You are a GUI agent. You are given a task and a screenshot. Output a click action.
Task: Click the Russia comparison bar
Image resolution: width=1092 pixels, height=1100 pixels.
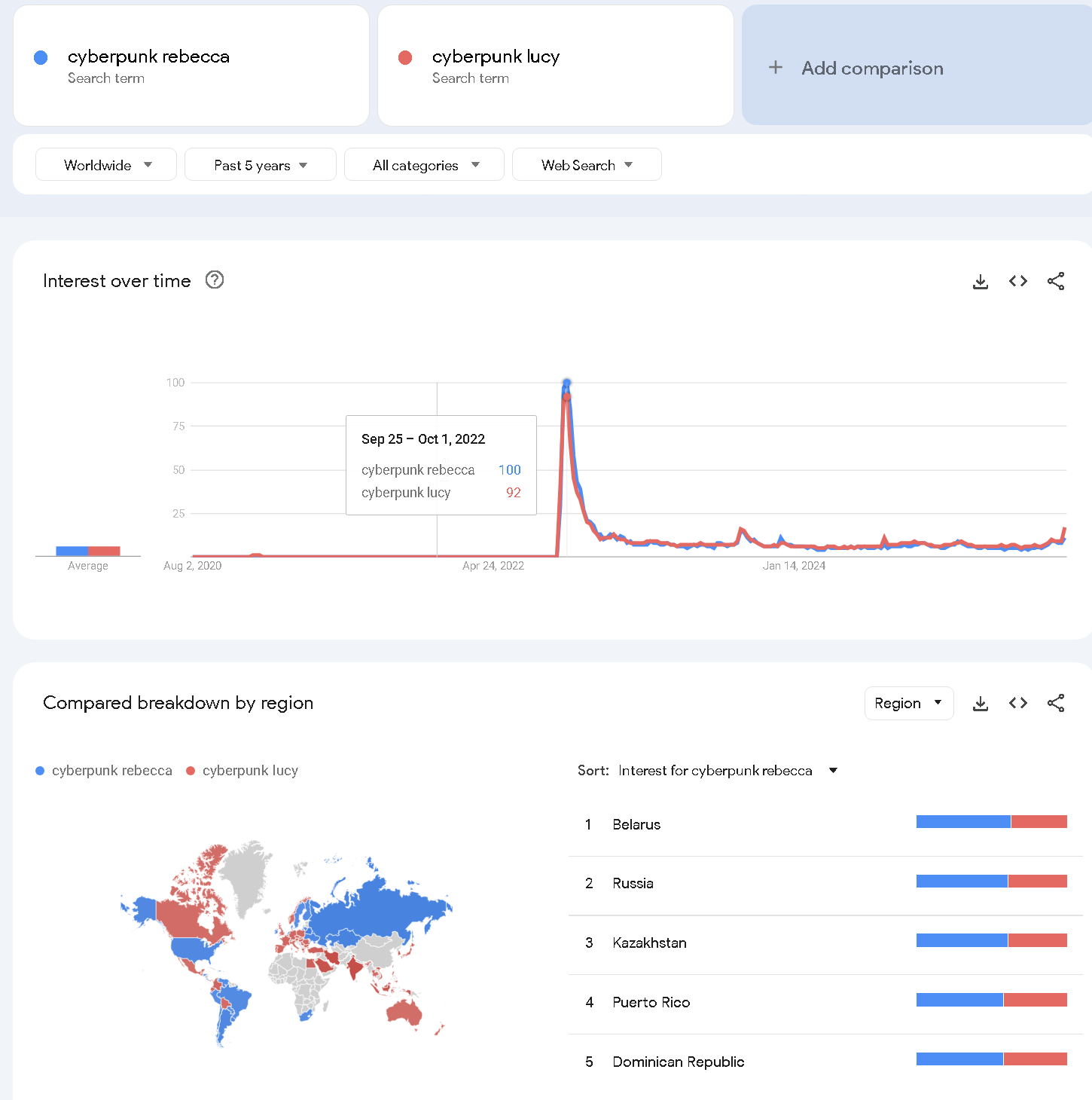tap(992, 881)
